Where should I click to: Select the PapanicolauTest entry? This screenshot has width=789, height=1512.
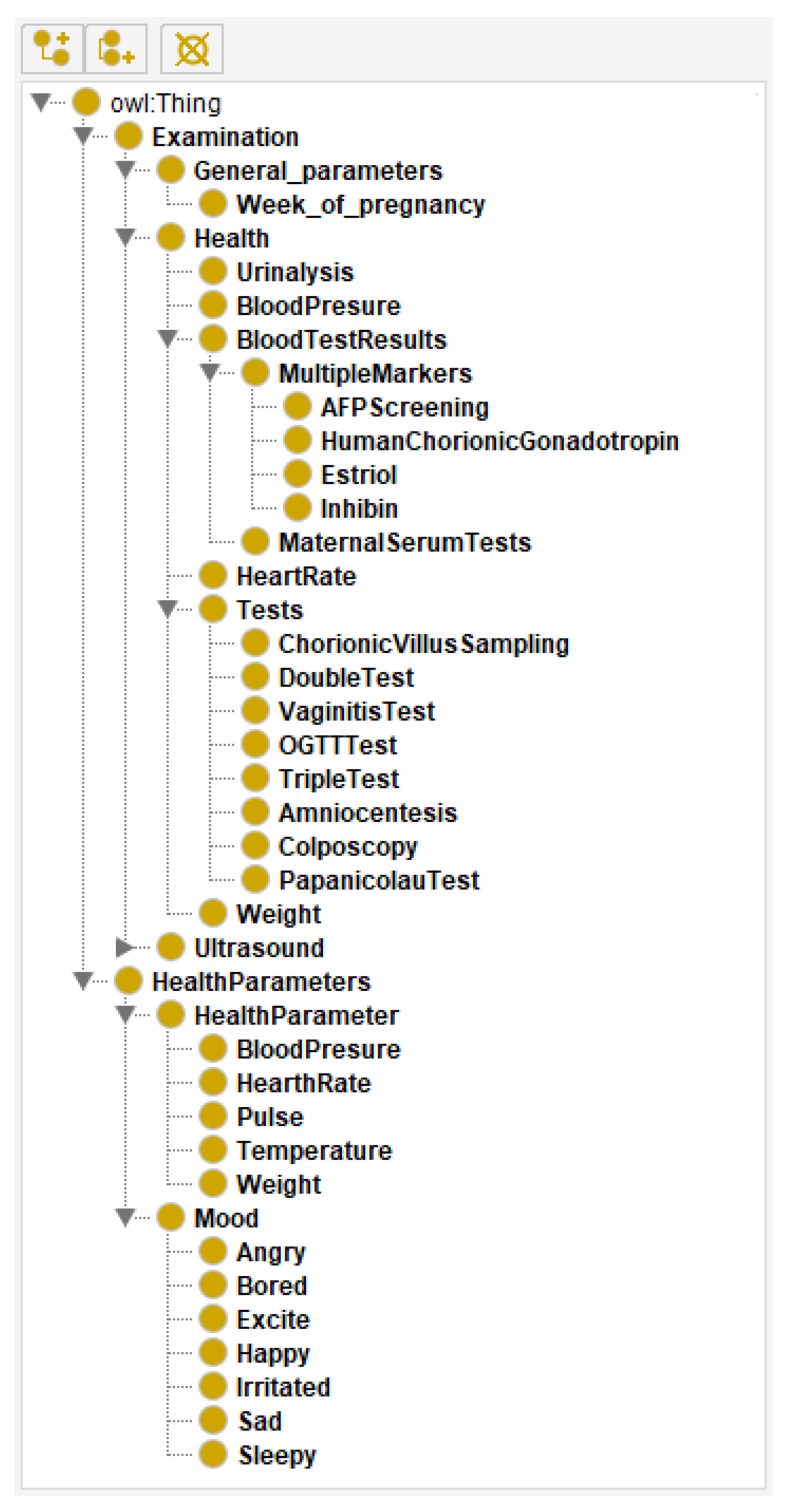click(379, 880)
